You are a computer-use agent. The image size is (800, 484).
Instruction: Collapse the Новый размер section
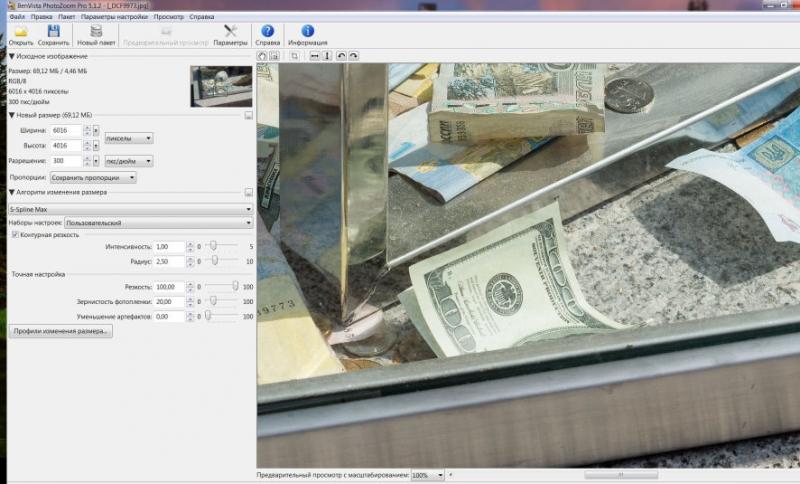coord(12,115)
